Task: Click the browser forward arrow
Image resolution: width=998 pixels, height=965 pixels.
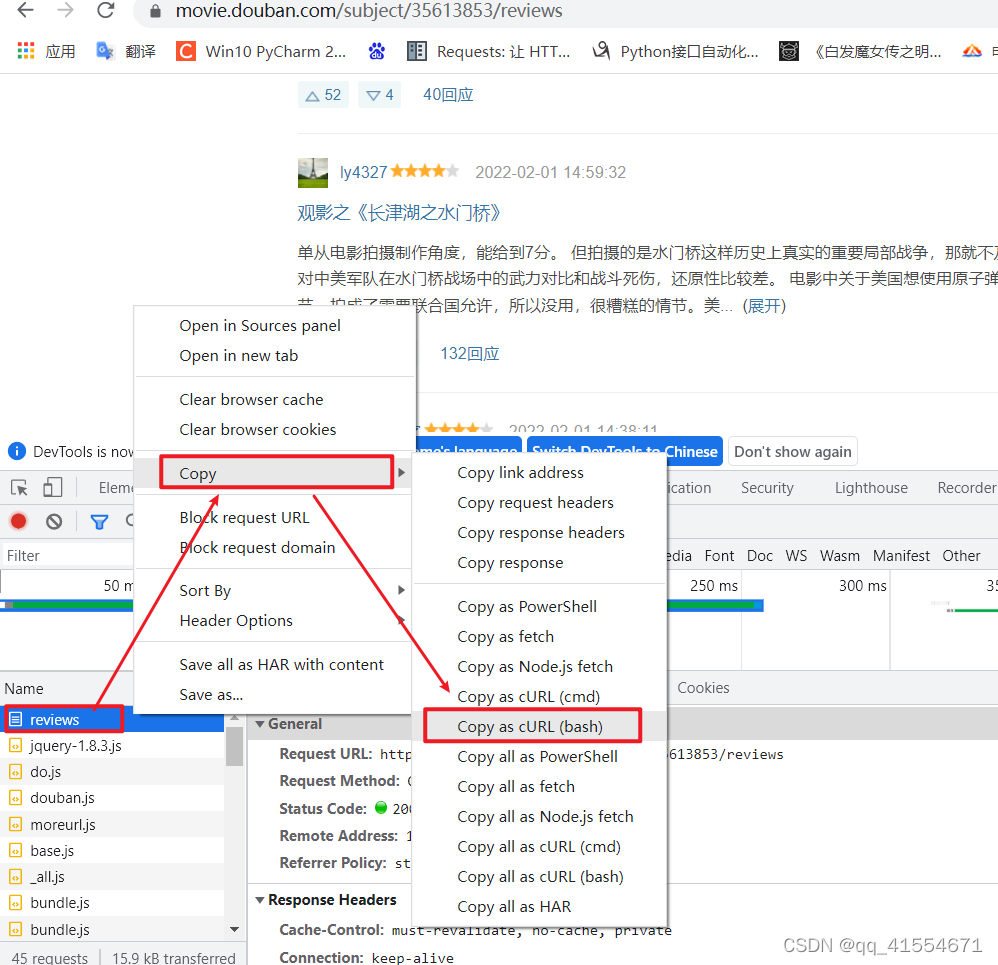Action: click(x=65, y=10)
